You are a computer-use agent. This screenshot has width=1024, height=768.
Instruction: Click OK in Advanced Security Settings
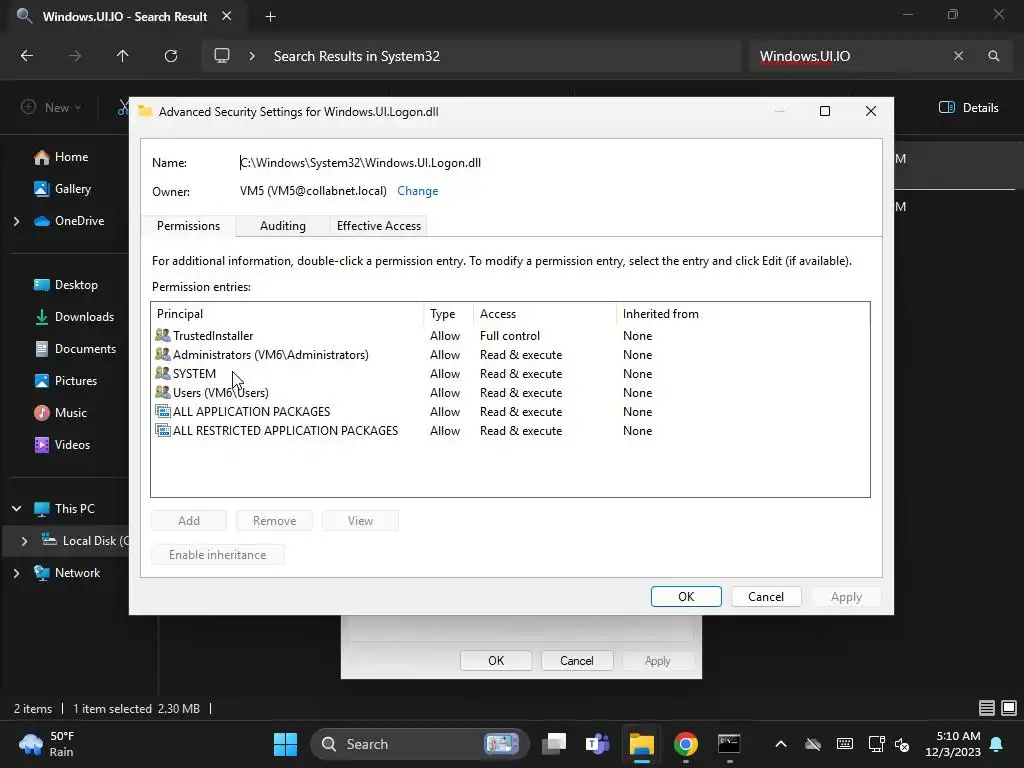686,596
